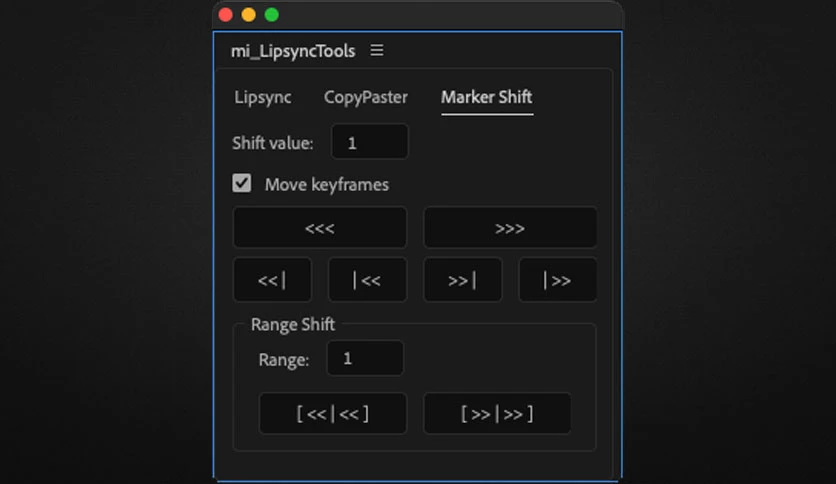The height and width of the screenshot is (484, 836).
Task: Select the Marker Shift tab
Action: (x=486, y=97)
